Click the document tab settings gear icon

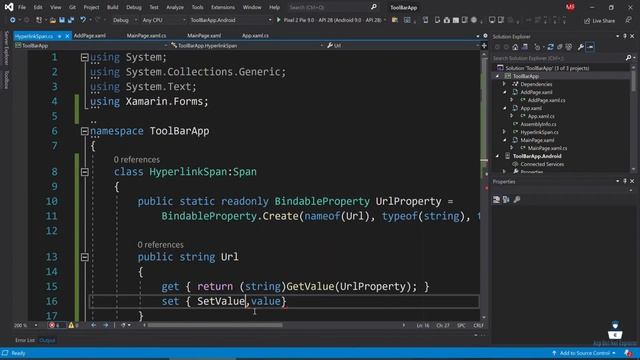pos(485,36)
